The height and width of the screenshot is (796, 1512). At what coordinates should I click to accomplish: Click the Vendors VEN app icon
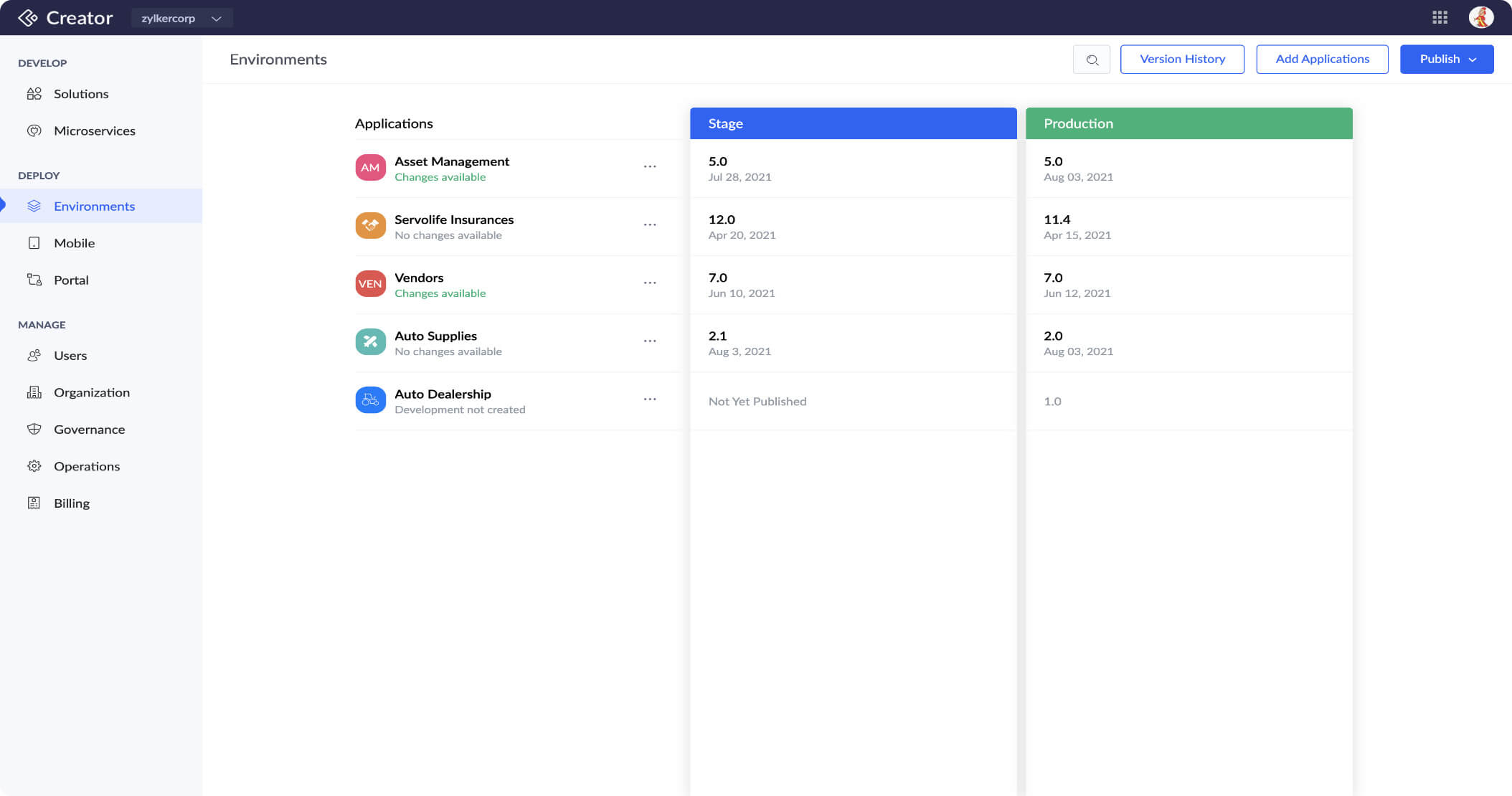(370, 284)
